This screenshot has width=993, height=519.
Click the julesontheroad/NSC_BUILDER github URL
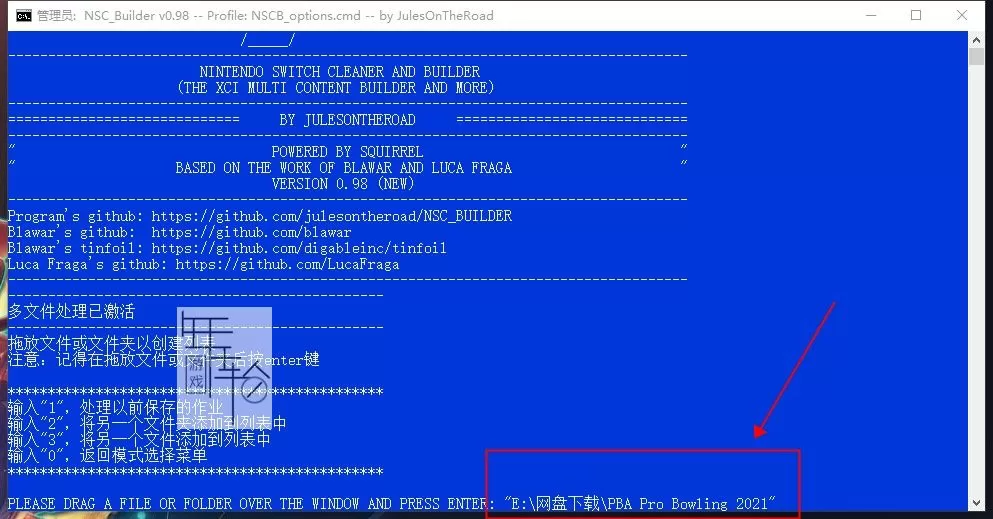(331, 216)
